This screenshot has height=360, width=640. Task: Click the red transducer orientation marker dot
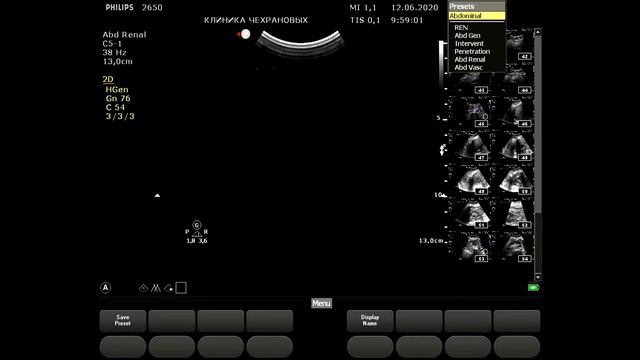245,34
